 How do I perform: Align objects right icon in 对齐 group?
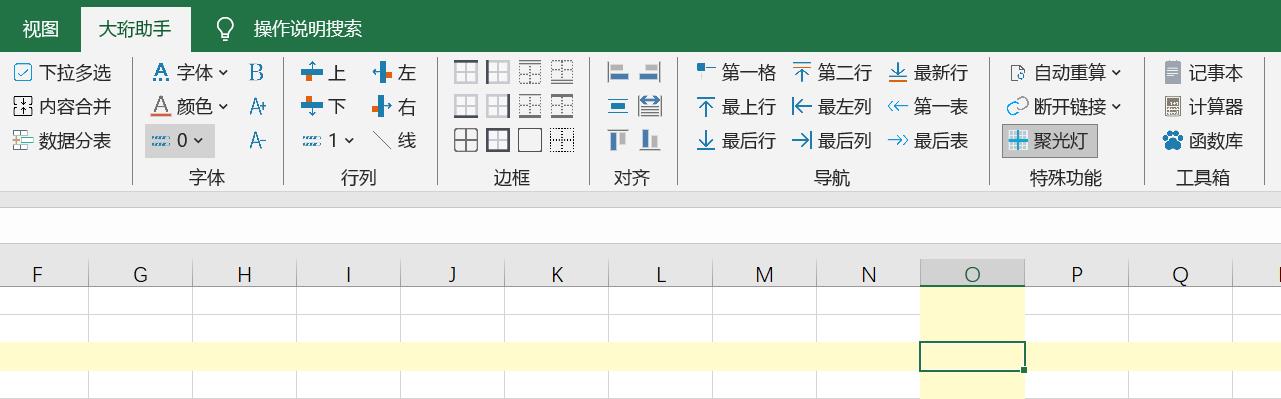(650, 73)
